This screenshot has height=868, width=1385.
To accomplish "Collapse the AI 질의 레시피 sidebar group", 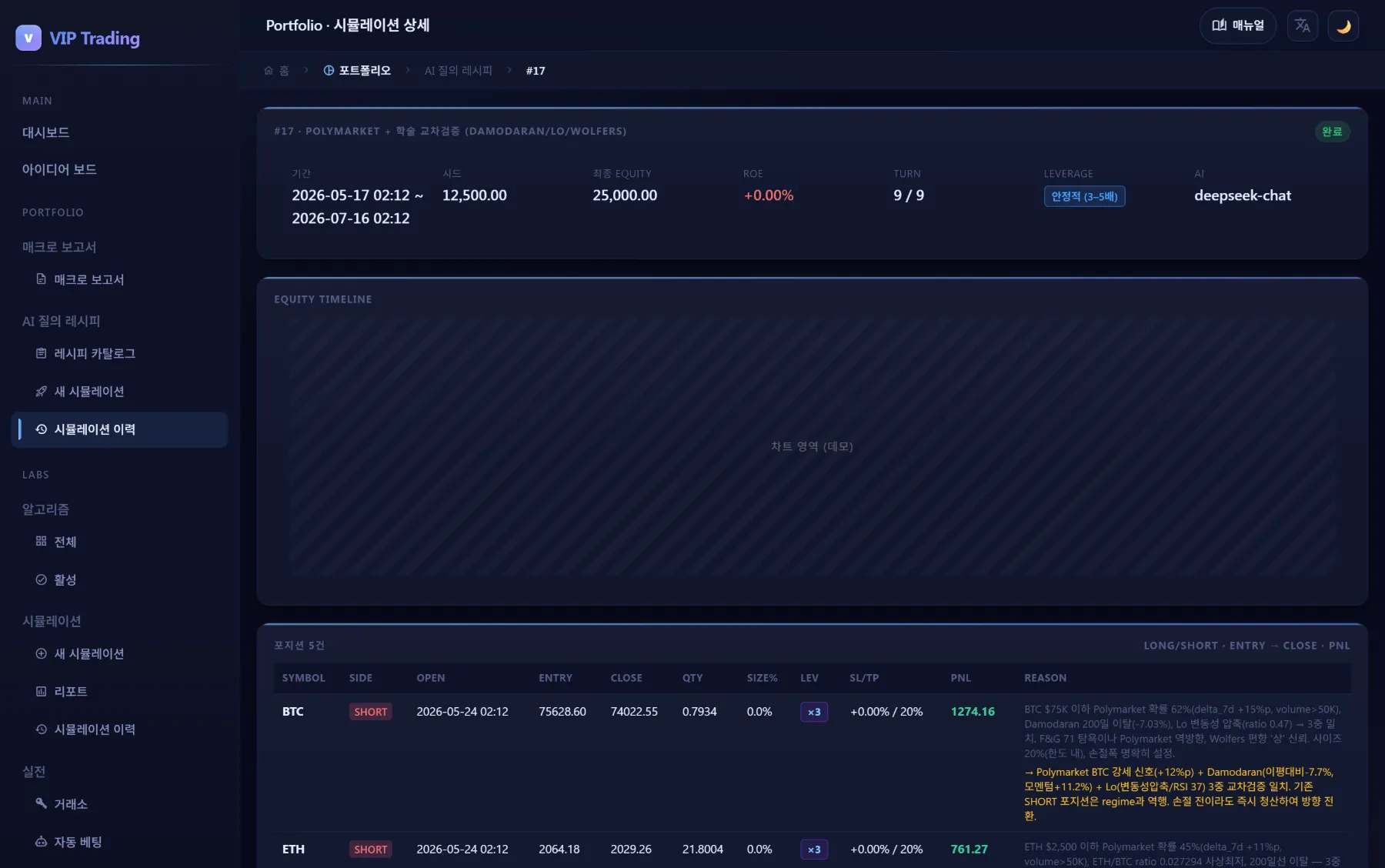I will 62,321.
